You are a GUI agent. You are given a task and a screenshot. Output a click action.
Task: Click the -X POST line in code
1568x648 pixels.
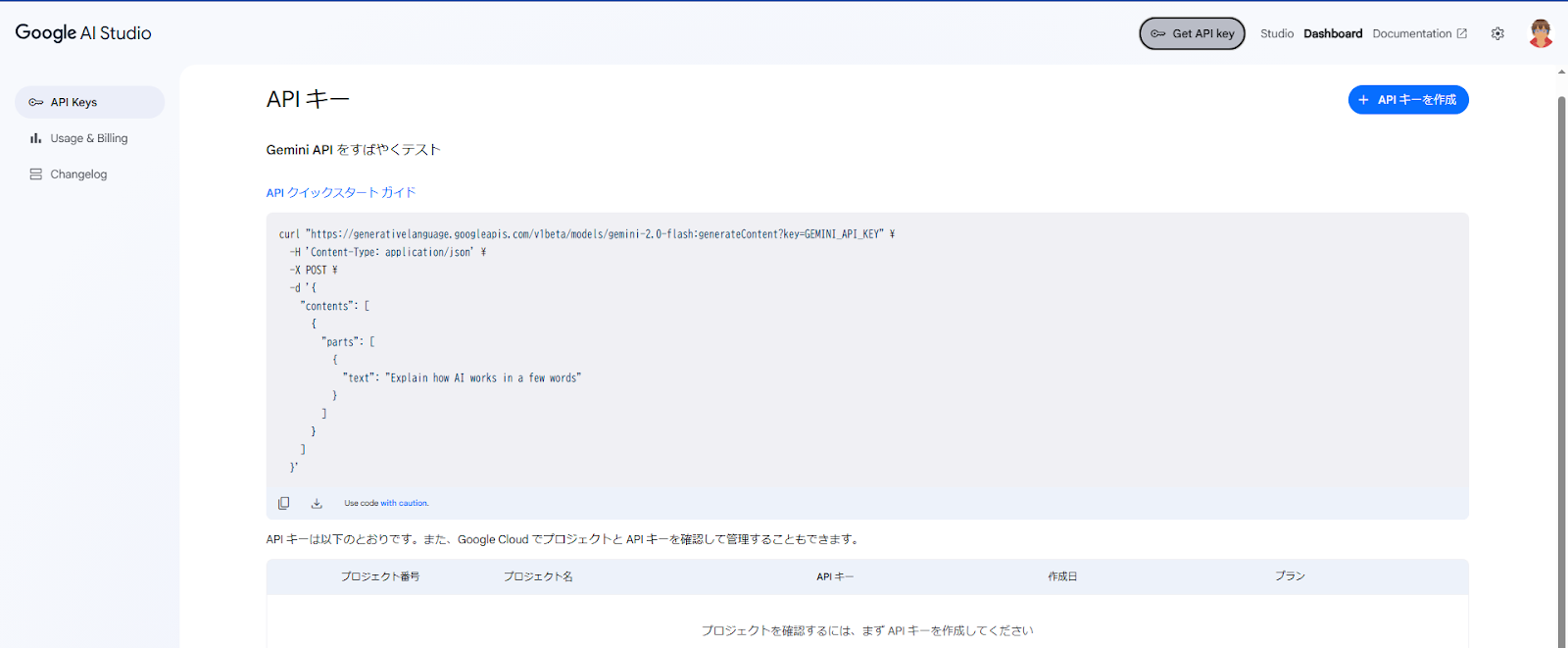pos(313,270)
